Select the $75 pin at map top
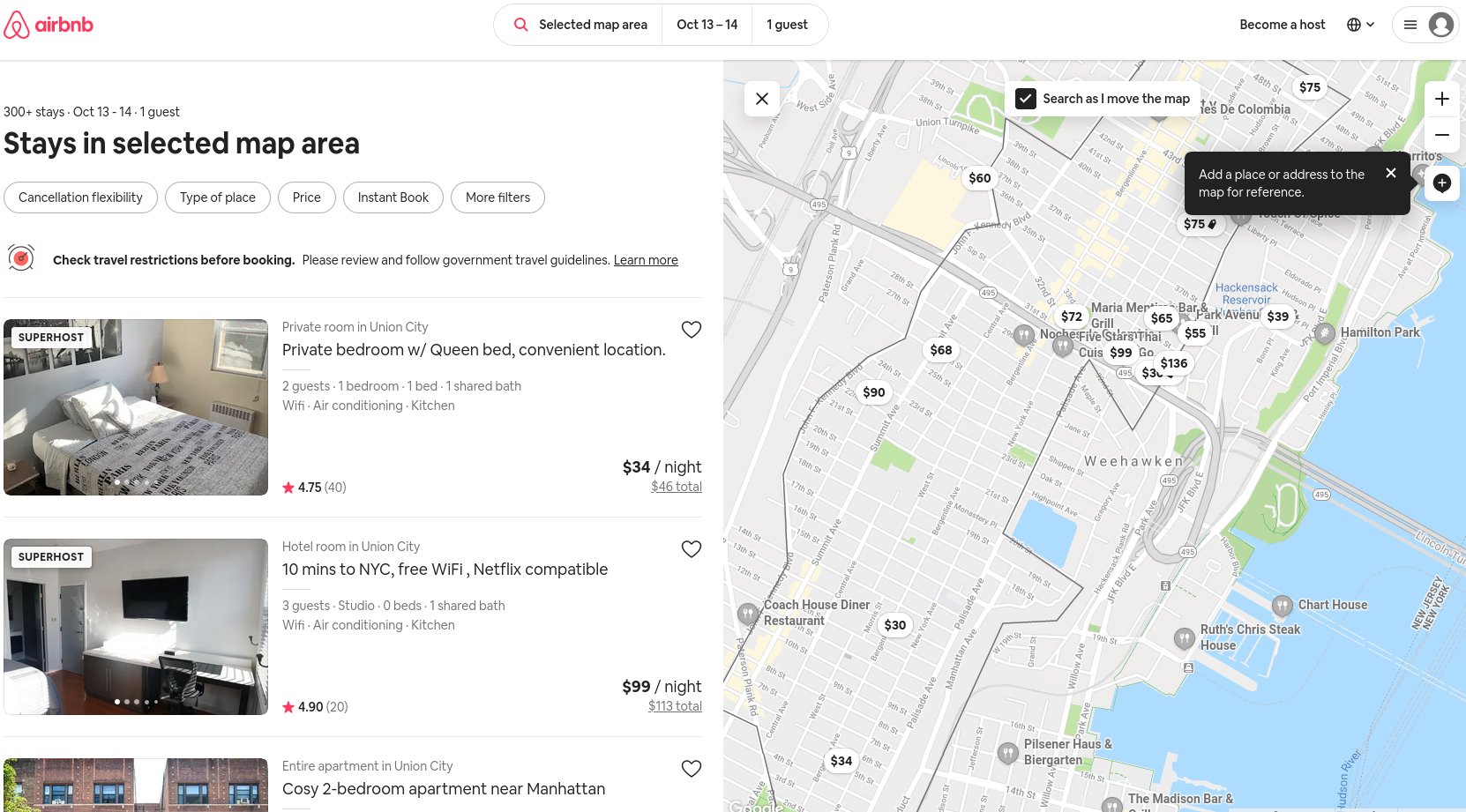1466x812 pixels. click(1310, 87)
